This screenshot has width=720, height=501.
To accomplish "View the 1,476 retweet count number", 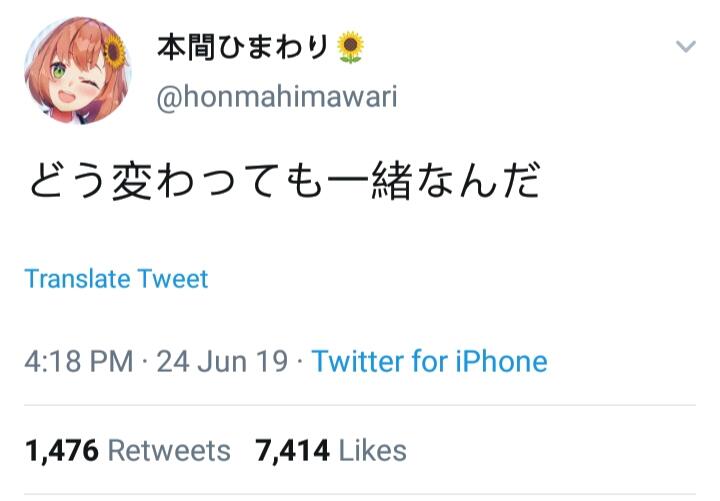I will pyautogui.click(x=62, y=450).
